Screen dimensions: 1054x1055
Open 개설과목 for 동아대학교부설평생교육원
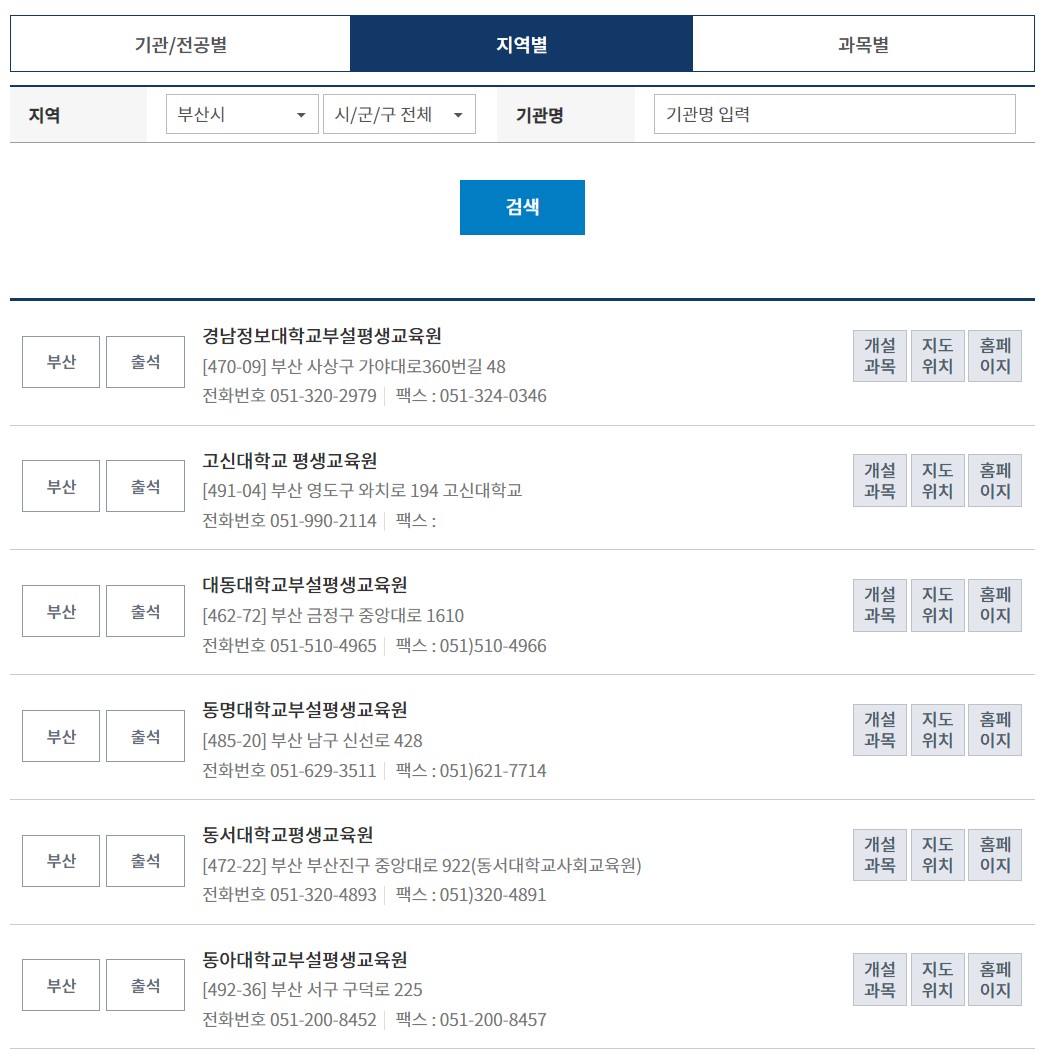pyautogui.click(x=879, y=979)
